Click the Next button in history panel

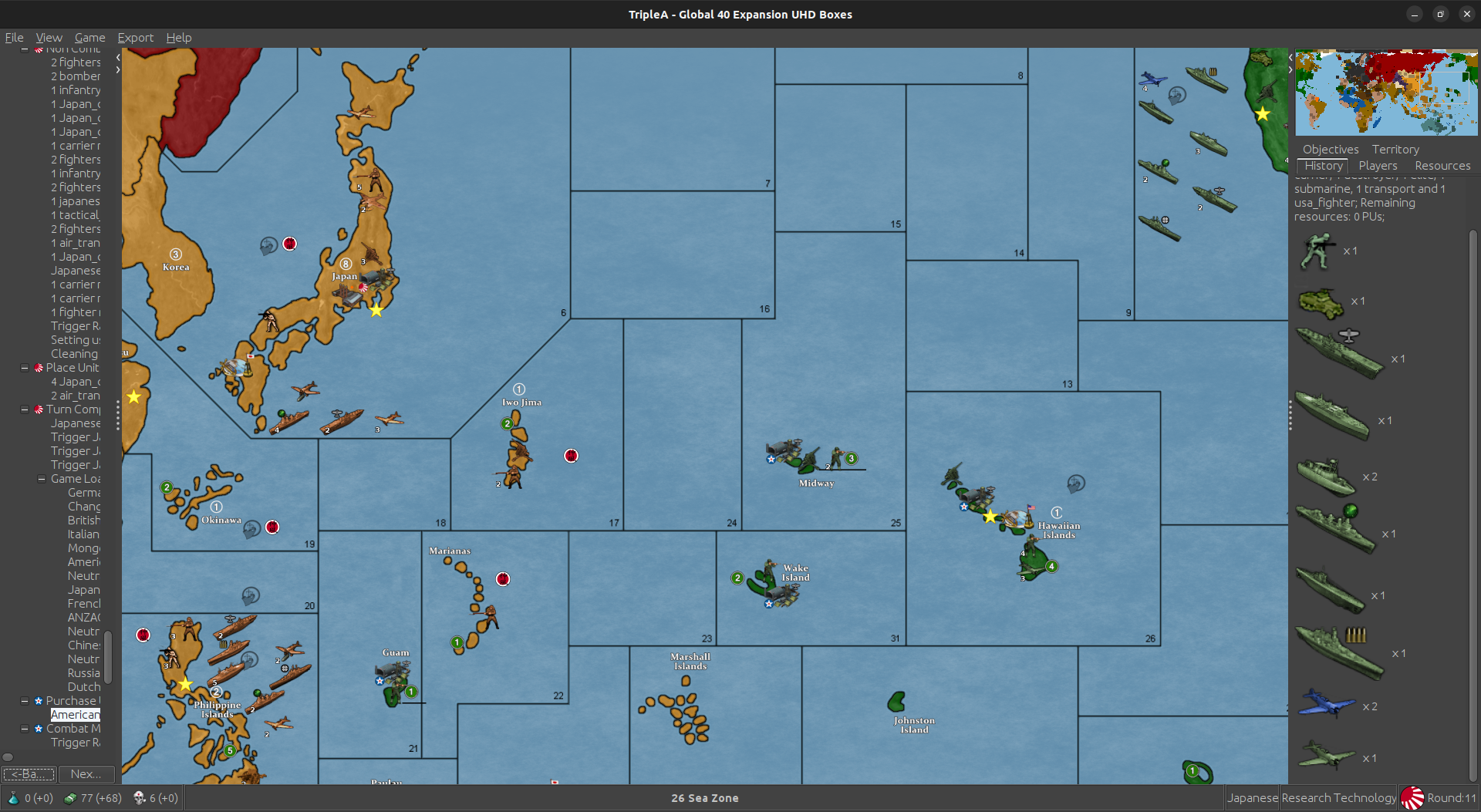click(x=86, y=773)
